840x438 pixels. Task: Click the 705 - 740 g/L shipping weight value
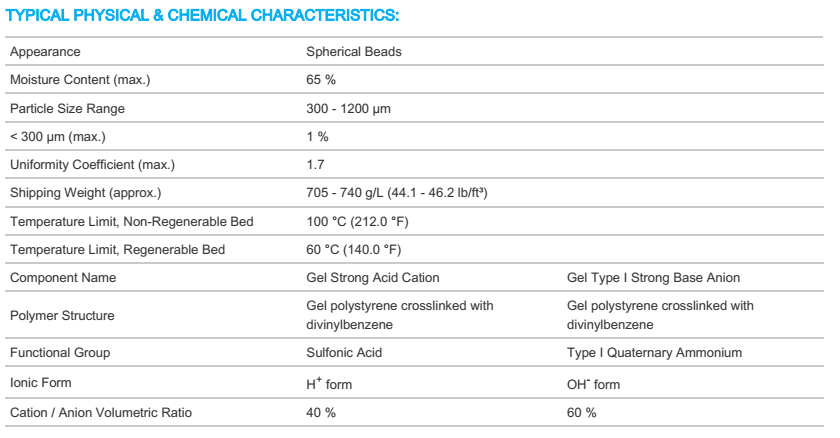coord(397,193)
